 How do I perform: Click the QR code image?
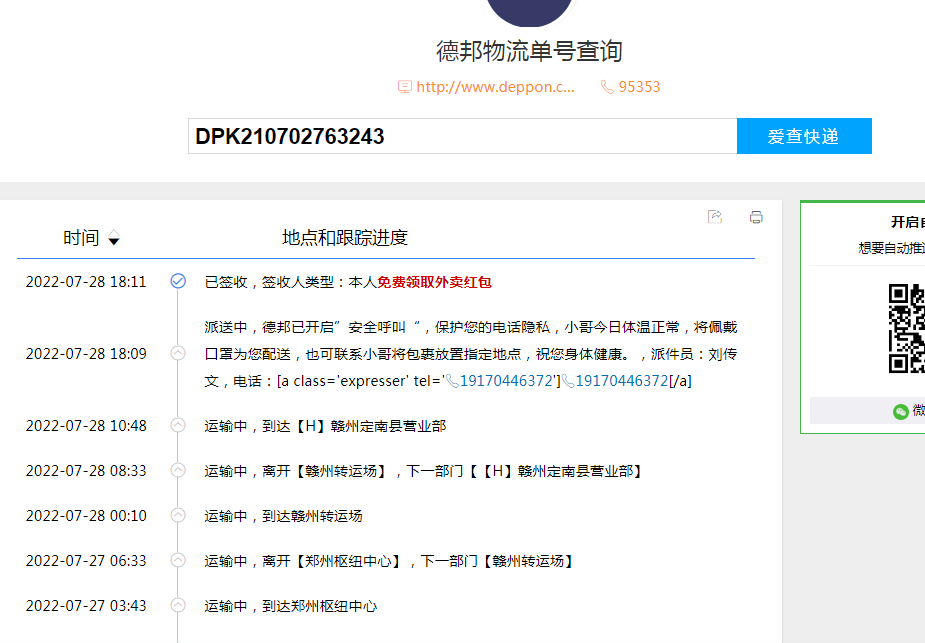[907, 329]
